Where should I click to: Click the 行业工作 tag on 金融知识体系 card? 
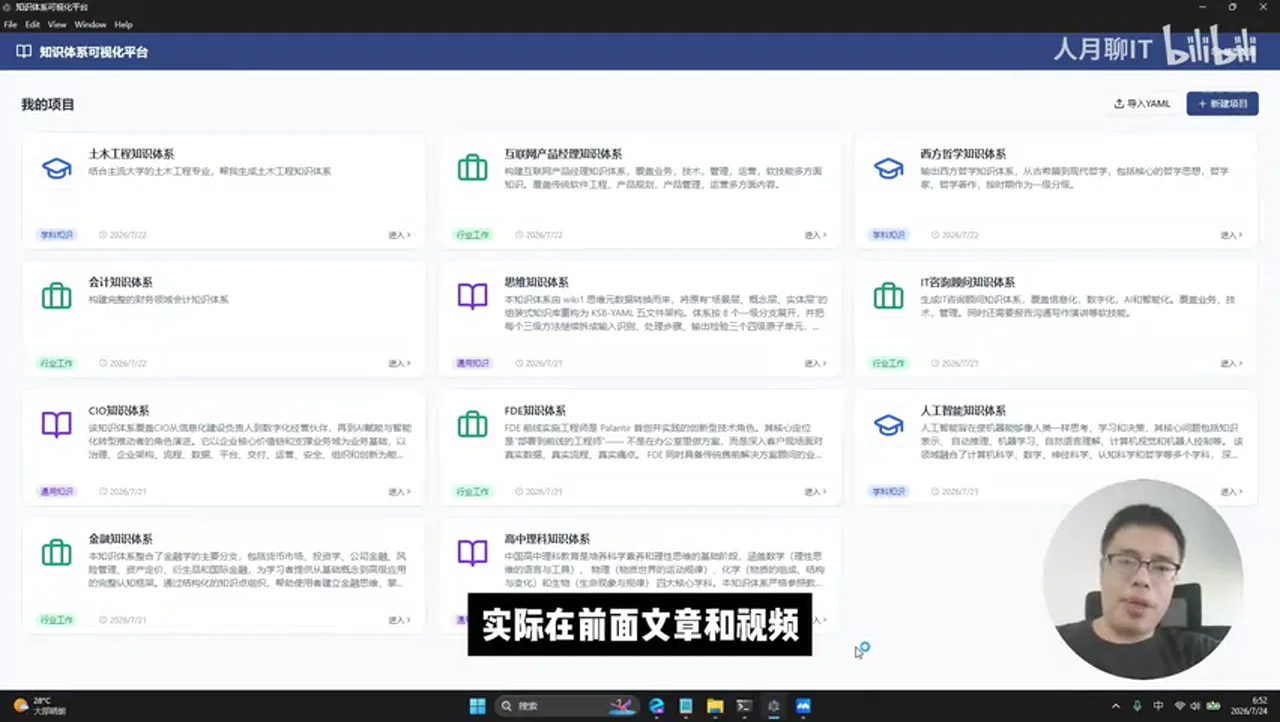pos(56,619)
